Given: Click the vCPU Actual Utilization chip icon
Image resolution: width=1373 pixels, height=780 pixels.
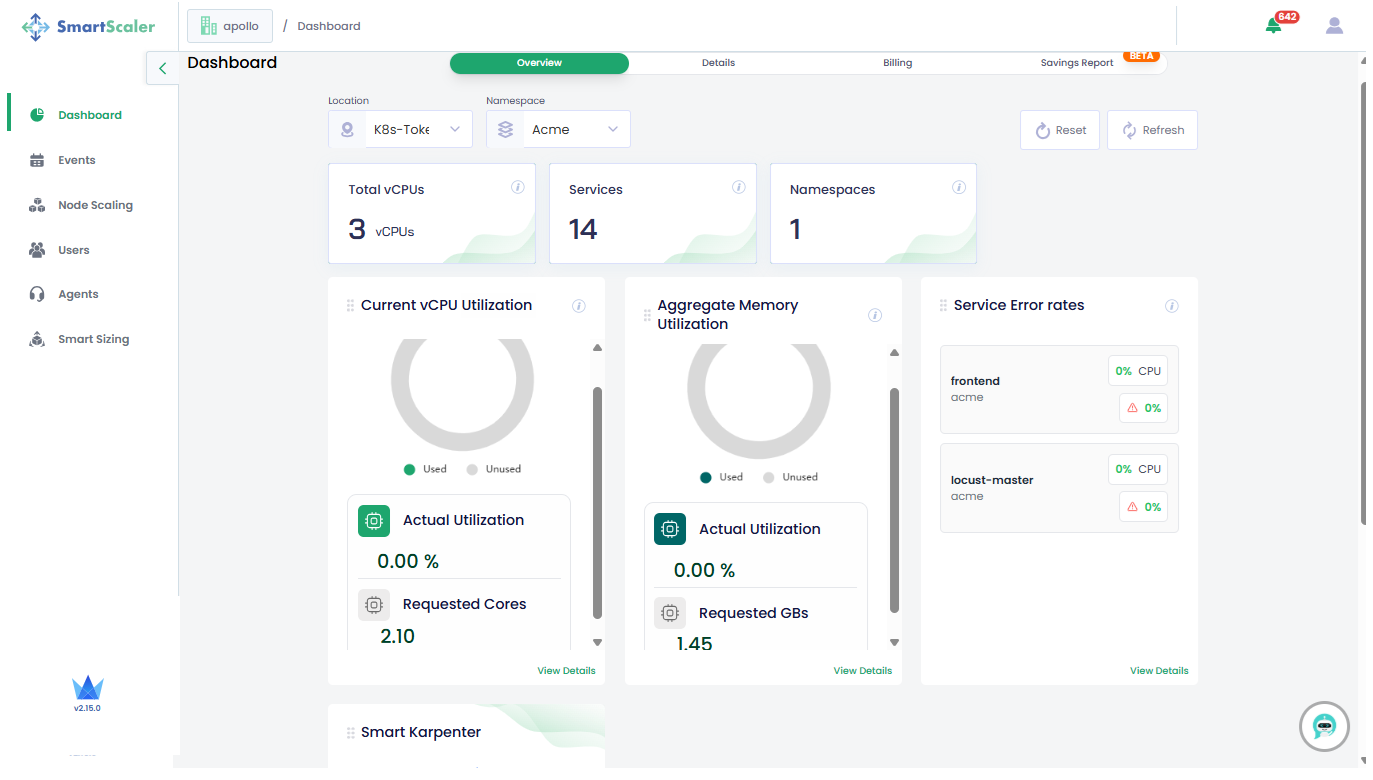Looking at the screenshot, I should point(374,521).
